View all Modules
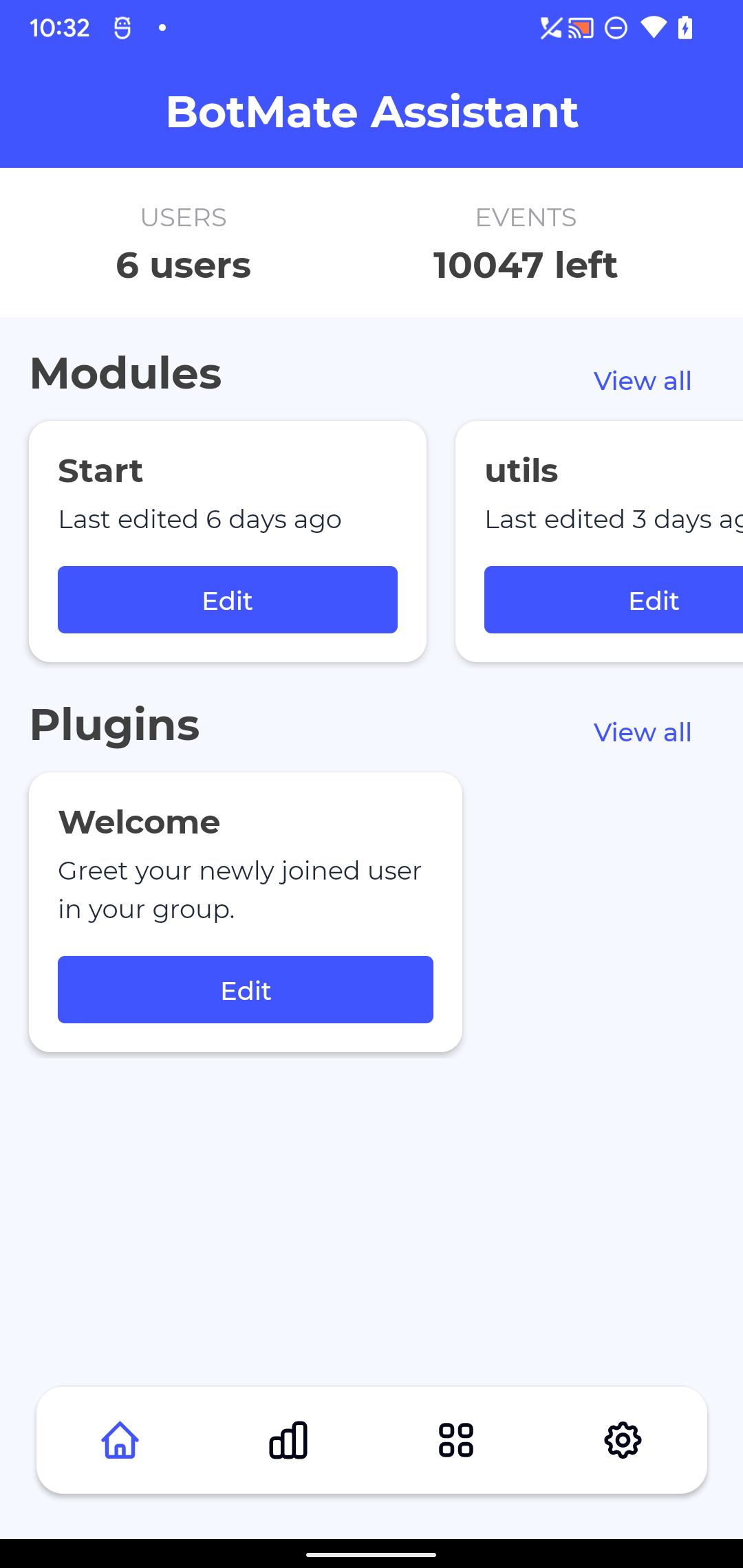 pos(642,381)
